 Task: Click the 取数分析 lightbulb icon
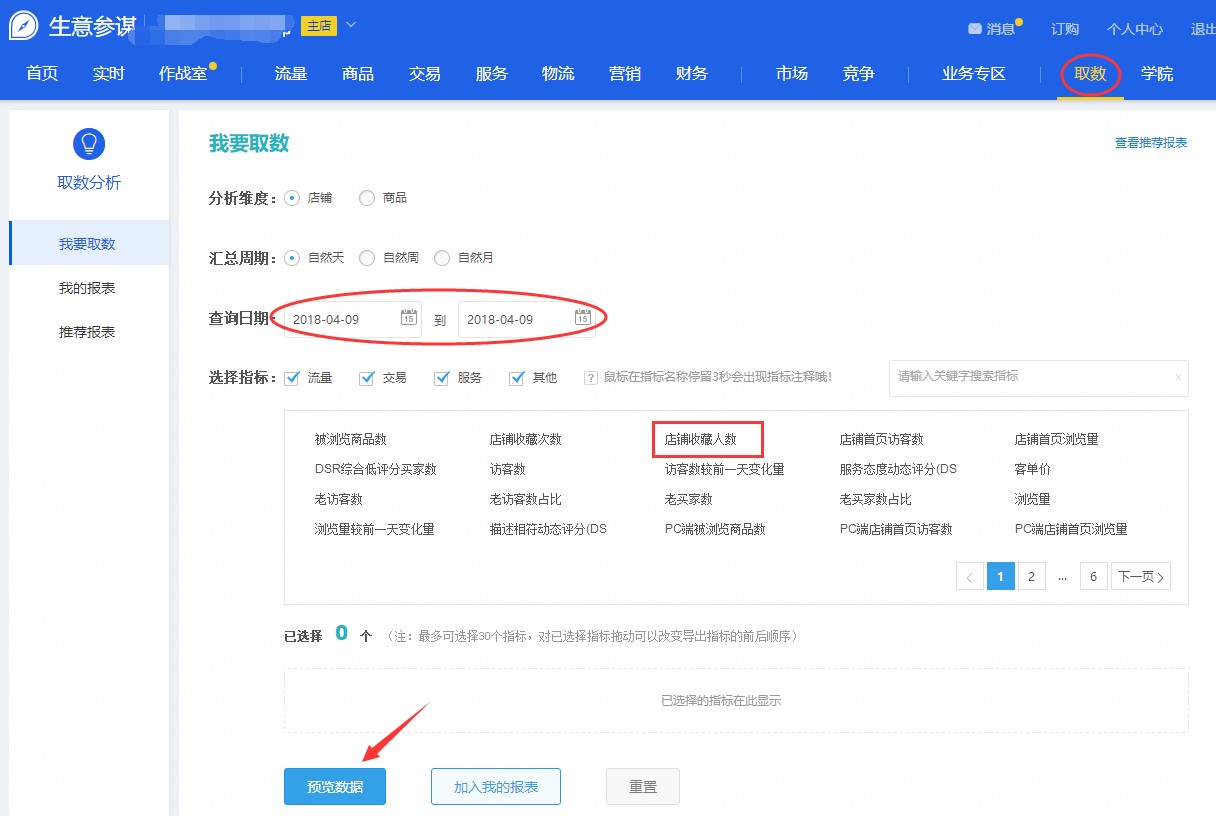click(89, 144)
